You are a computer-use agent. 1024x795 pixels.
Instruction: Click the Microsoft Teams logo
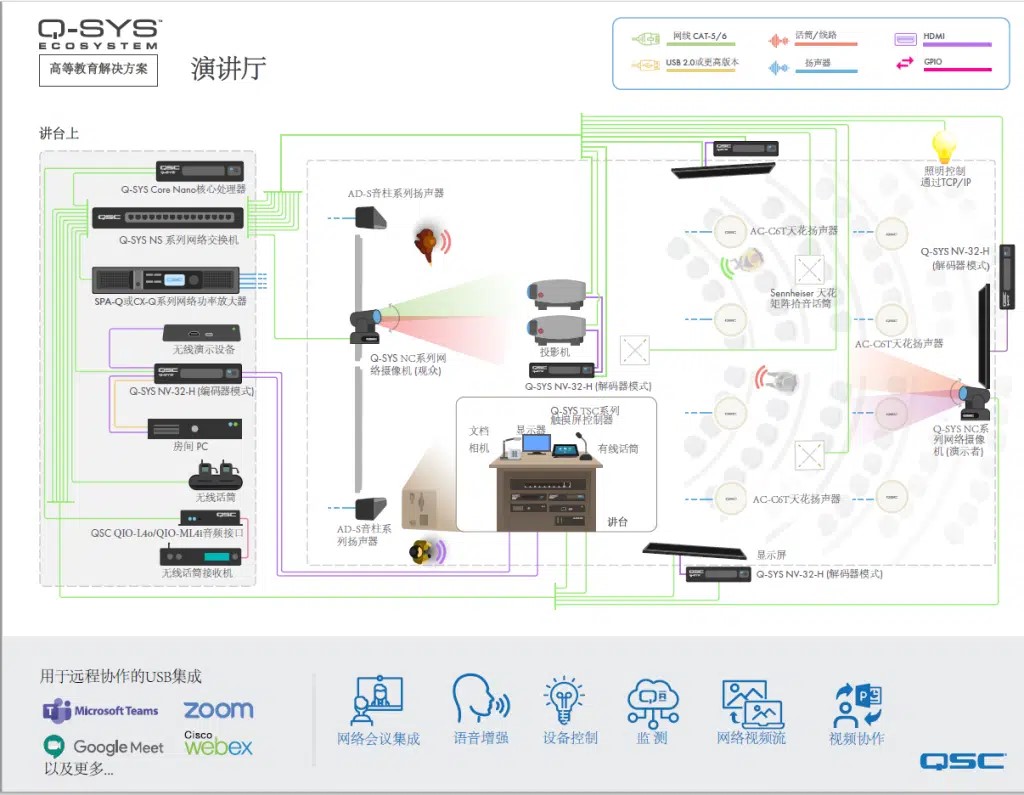[101, 711]
